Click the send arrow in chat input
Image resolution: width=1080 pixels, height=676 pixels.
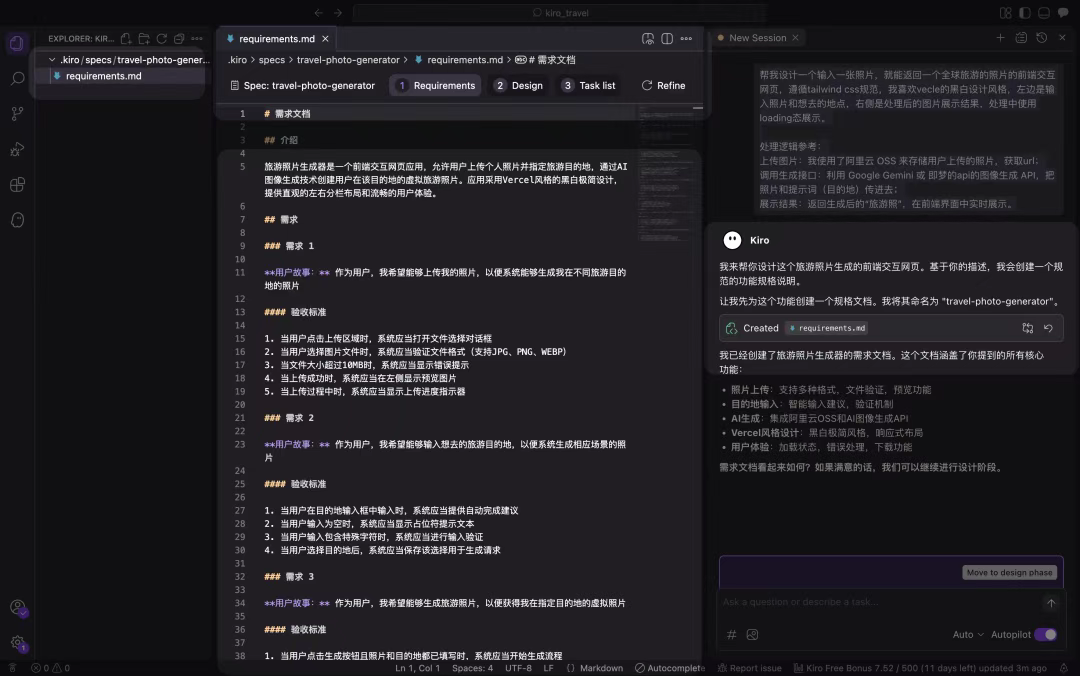coord(1051,603)
